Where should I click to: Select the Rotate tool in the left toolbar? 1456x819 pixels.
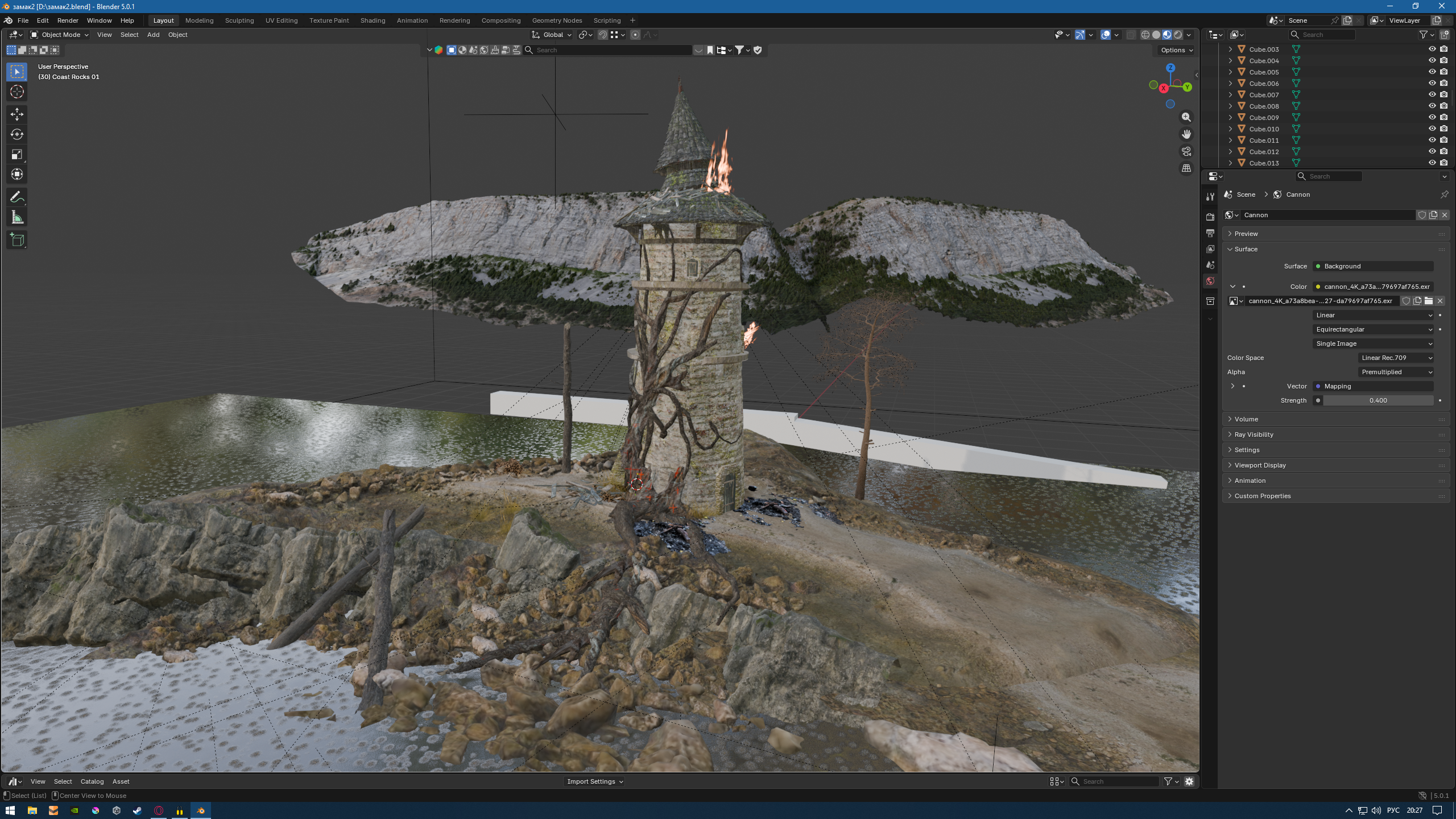[17, 134]
